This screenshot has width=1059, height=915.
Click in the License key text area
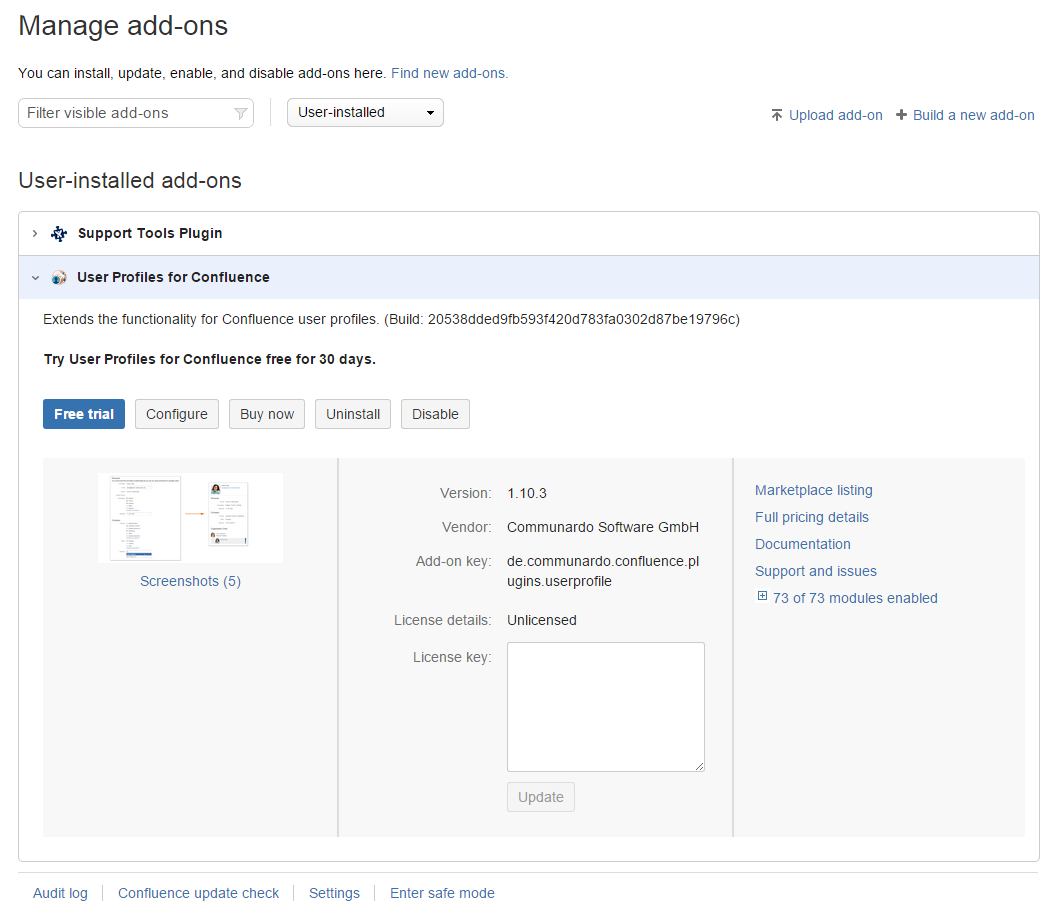605,706
